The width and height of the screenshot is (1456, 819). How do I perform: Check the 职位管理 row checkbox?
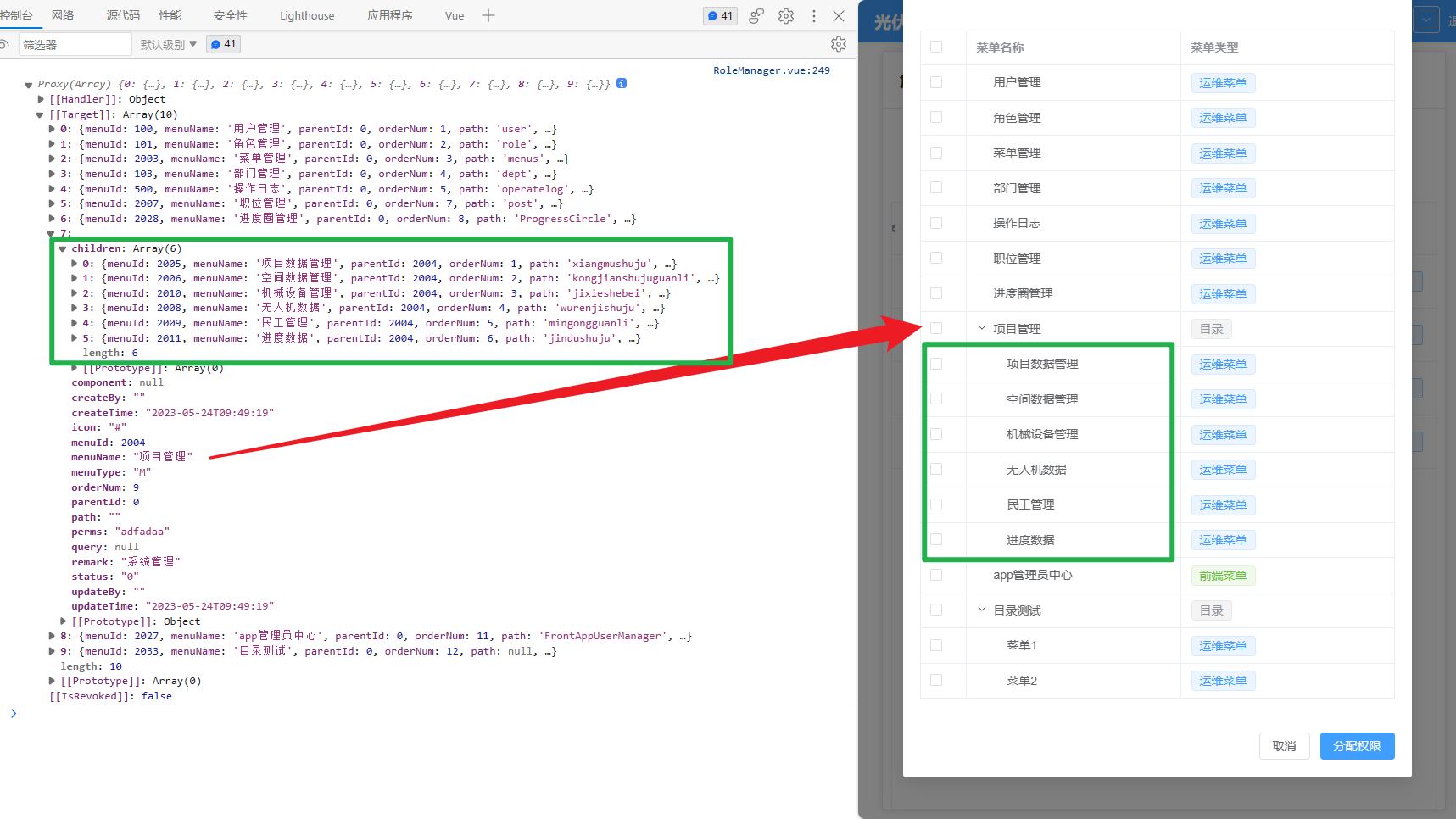click(x=936, y=258)
